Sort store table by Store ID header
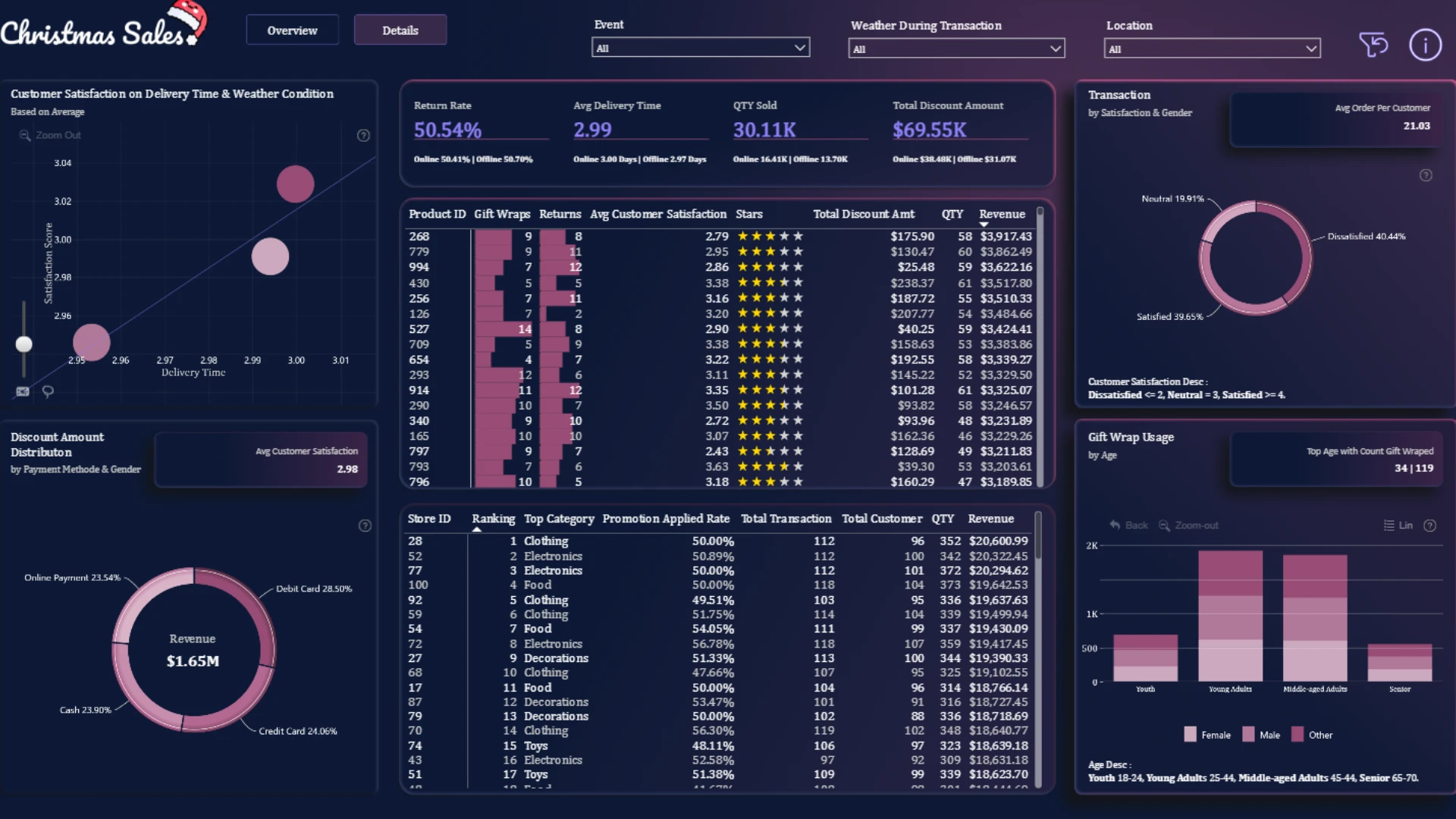The image size is (1456, 819). click(428, 519)
